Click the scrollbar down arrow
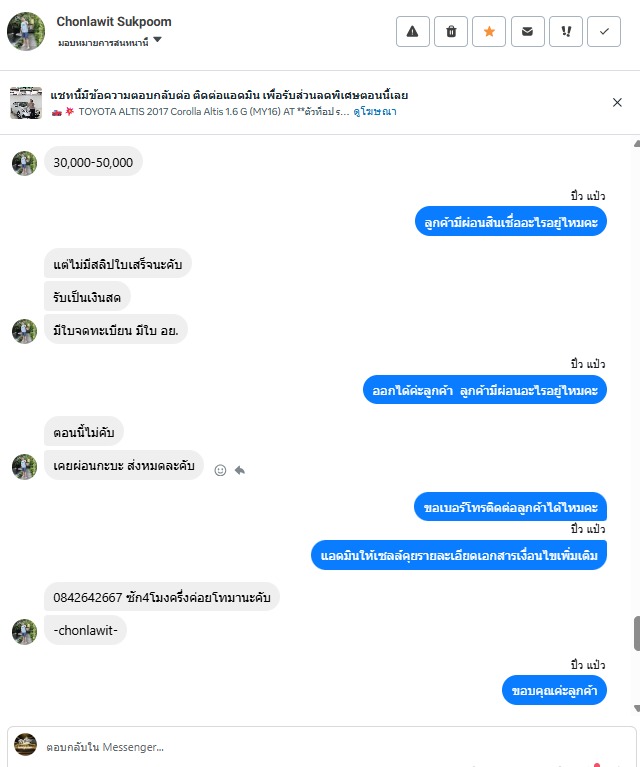640x767 pixels. pyautogui.click(x=637, y=708)
